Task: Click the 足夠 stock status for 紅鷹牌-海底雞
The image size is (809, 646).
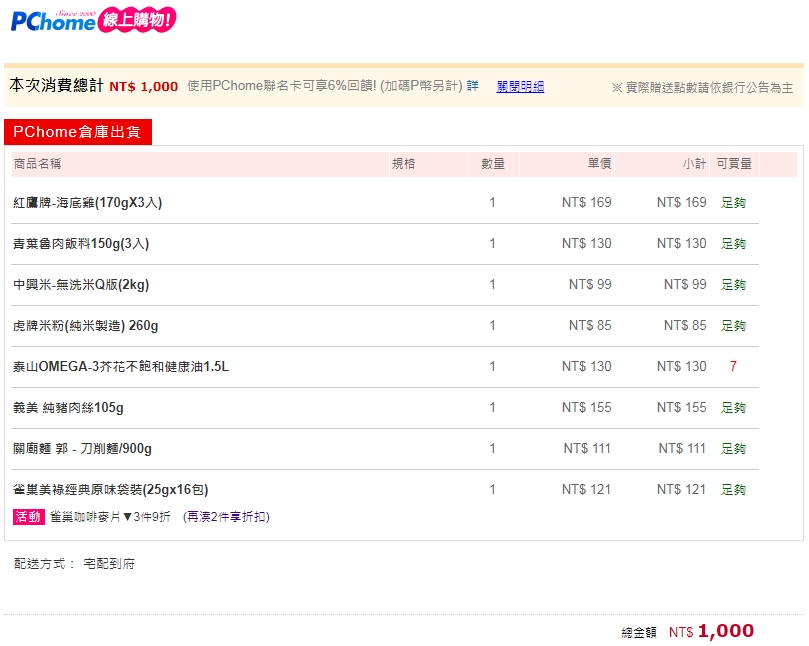Action: (x=733, y=202)
